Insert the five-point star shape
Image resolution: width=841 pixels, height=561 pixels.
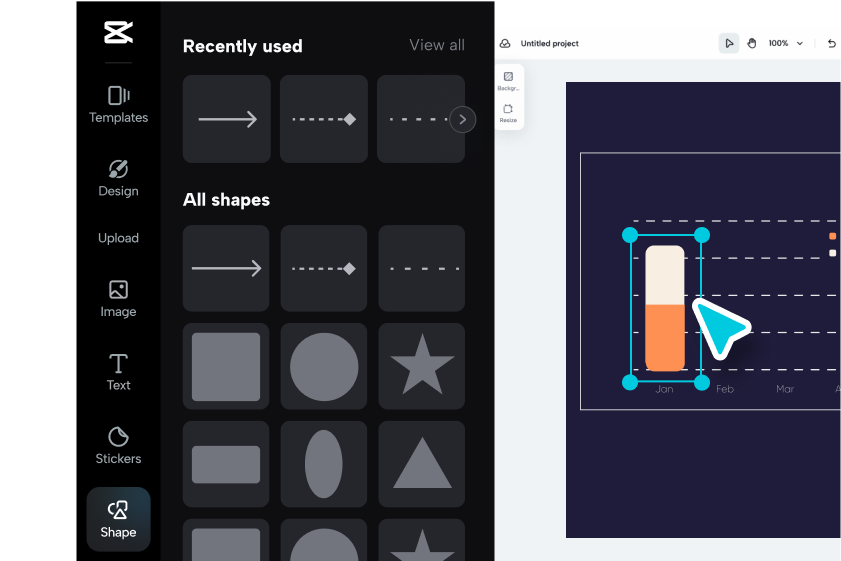422,366
